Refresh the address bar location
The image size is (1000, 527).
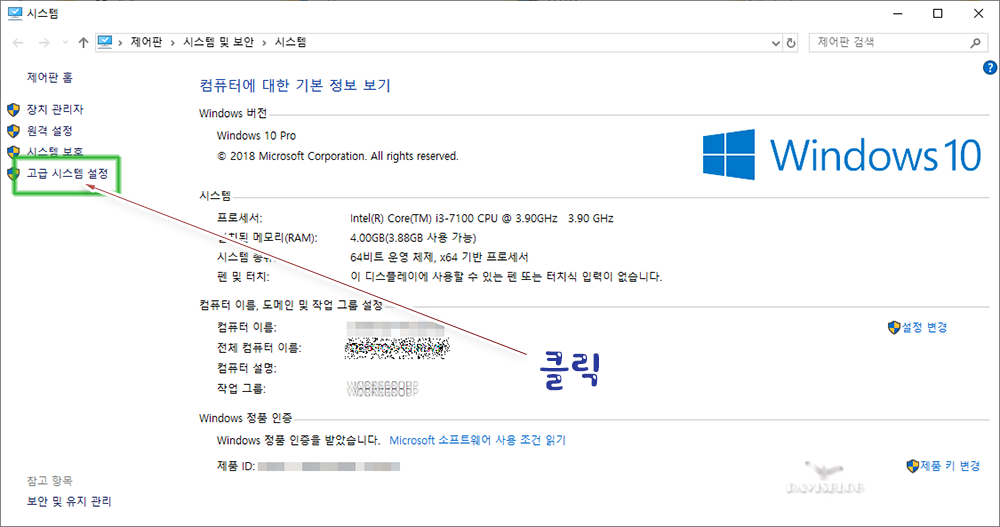[791, 43]
